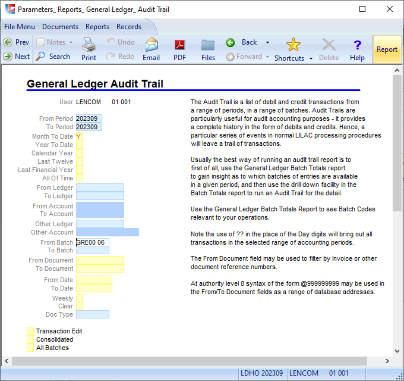Toggle the Last Twelve box
Image resolution: width=404 pixels, height=381 pixels.
79,161
